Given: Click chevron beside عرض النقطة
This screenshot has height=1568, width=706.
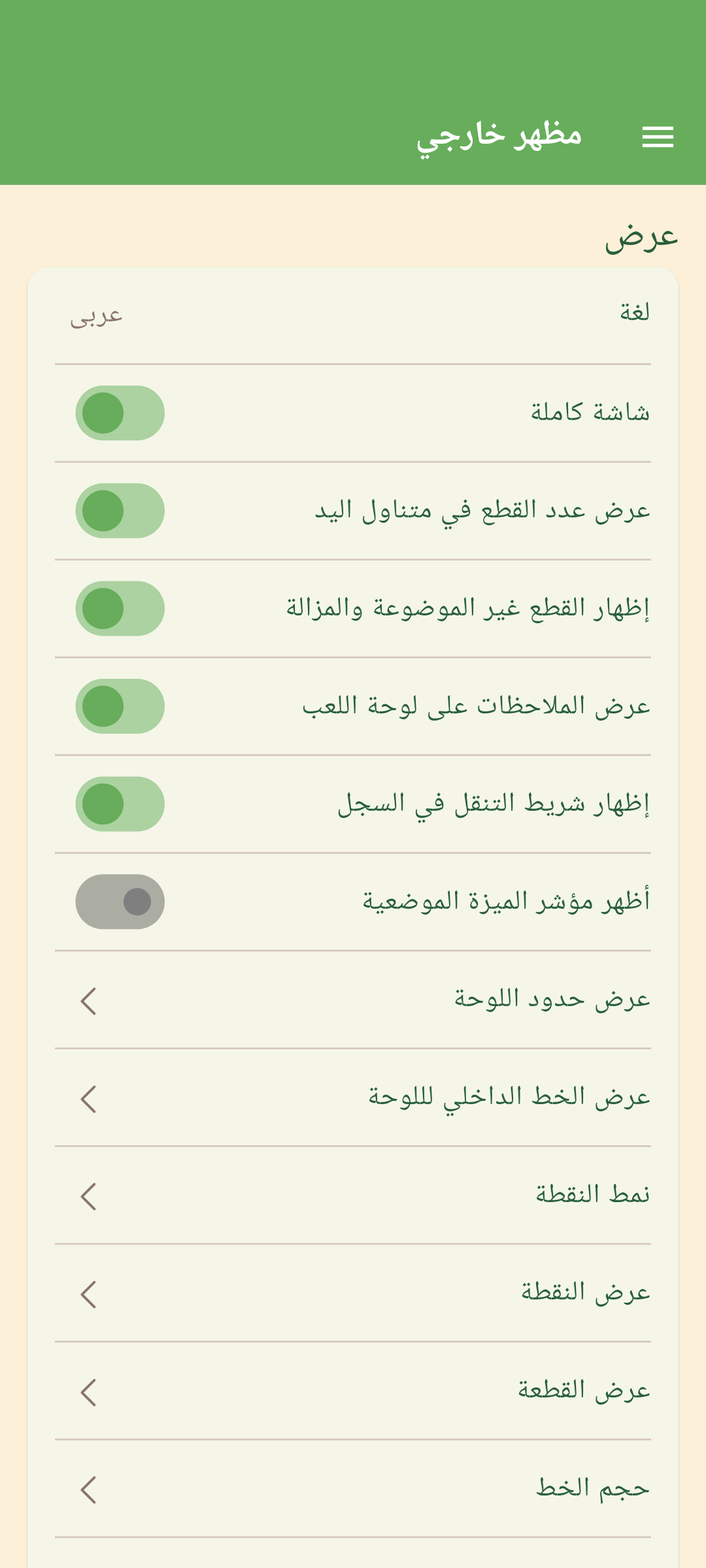Looking at the screenshot, I should pos(89,1294).
